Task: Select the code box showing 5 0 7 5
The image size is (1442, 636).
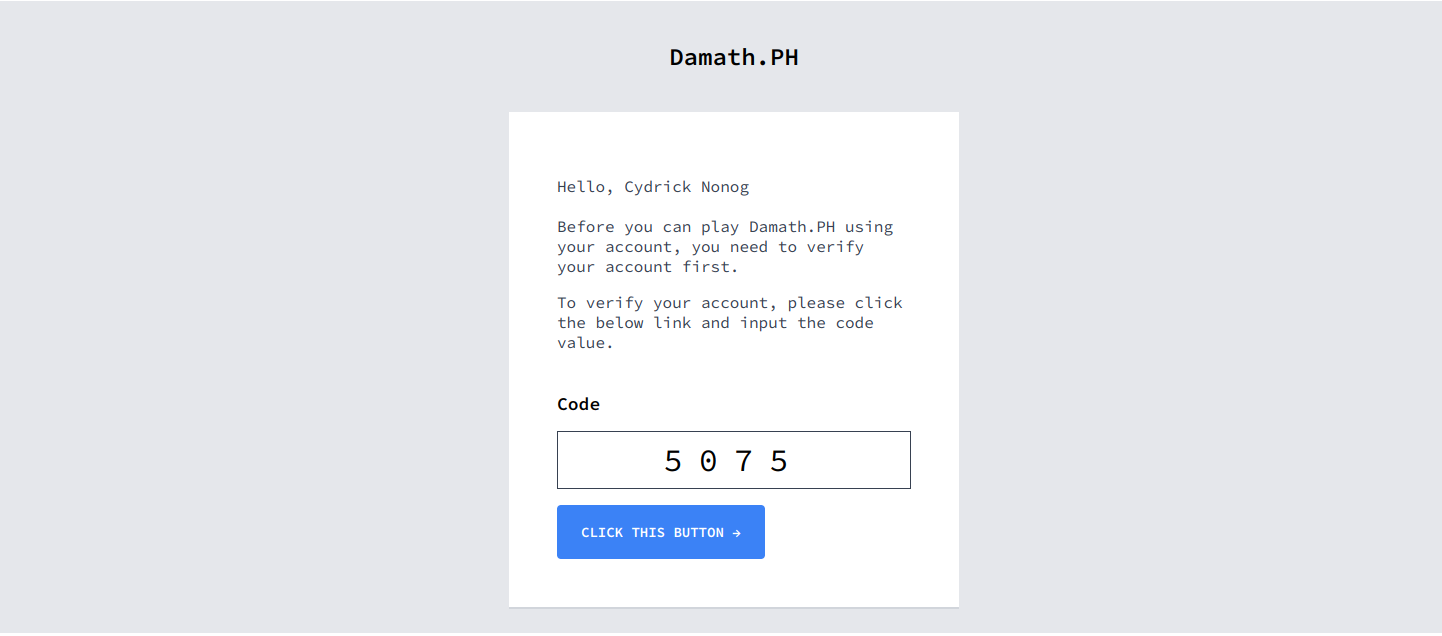Action: [733, 460]
